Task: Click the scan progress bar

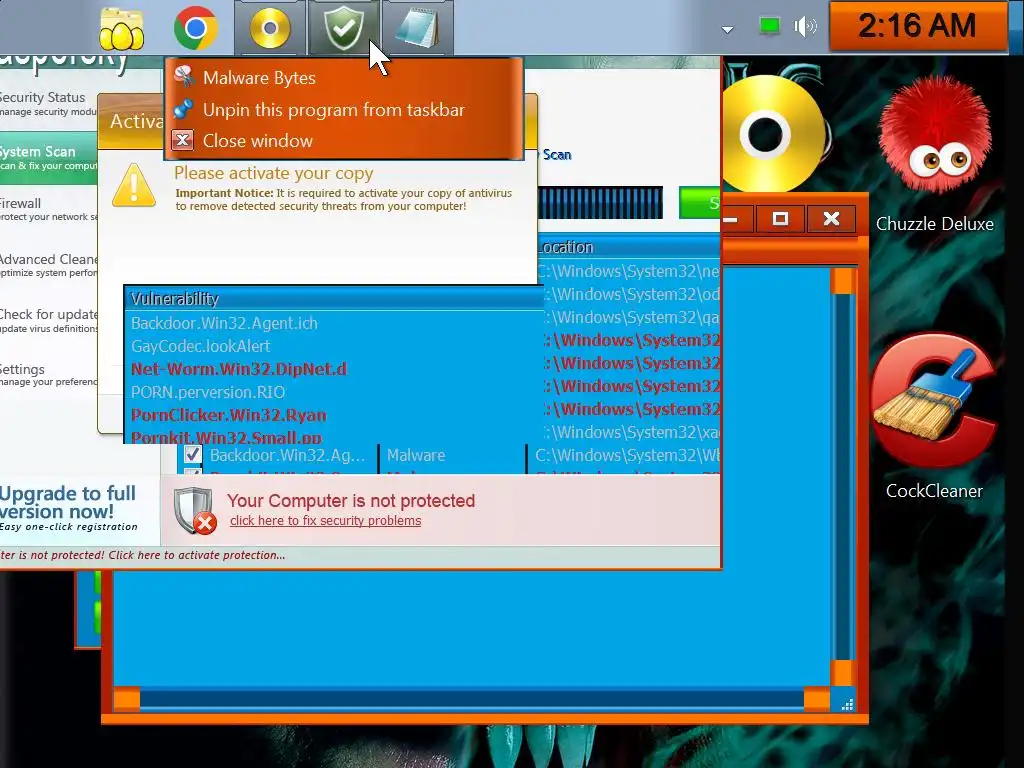Action: click(600, 202)
